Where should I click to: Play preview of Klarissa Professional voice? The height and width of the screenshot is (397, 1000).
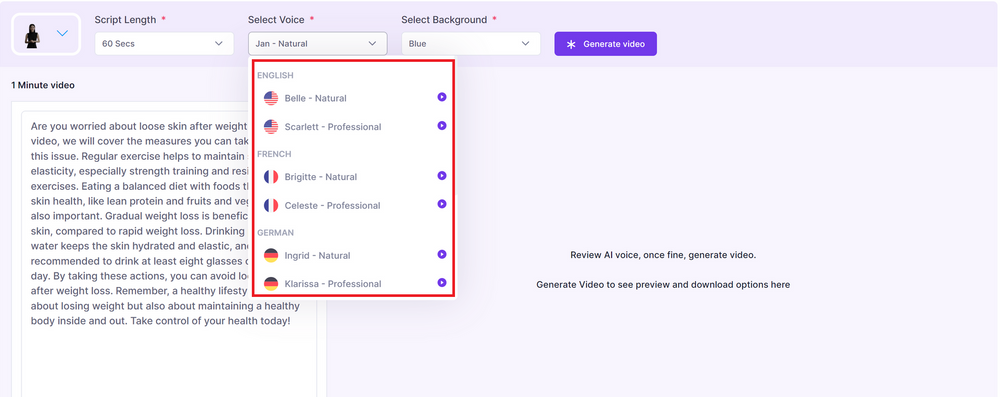coord(441,283)
